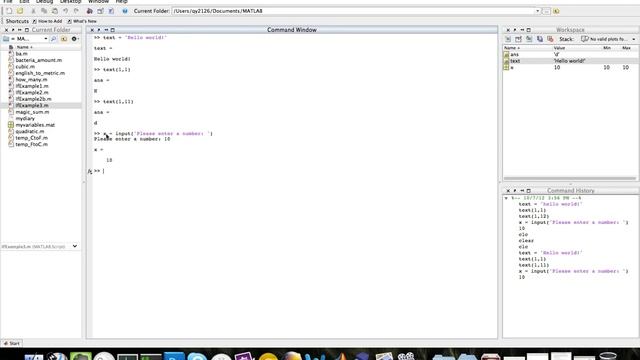Image resolution: width=640 pixels, height=360 pixels.
Task: Select file english_to_metric.m
Action: pos(40,73)
